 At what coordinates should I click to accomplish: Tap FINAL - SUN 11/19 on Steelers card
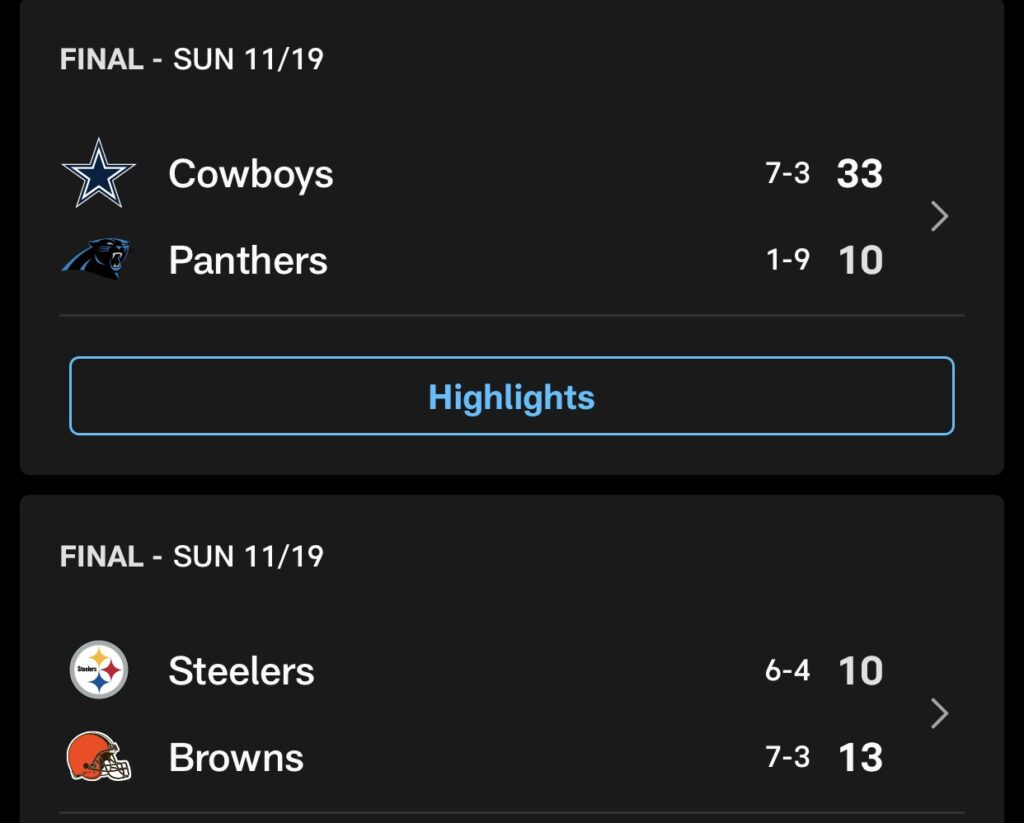pyautogui.click(x=192, y=557)
